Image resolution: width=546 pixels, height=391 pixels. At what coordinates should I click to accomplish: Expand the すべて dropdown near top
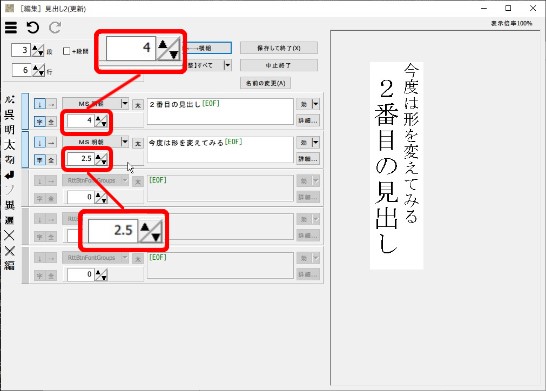(227, 65)
